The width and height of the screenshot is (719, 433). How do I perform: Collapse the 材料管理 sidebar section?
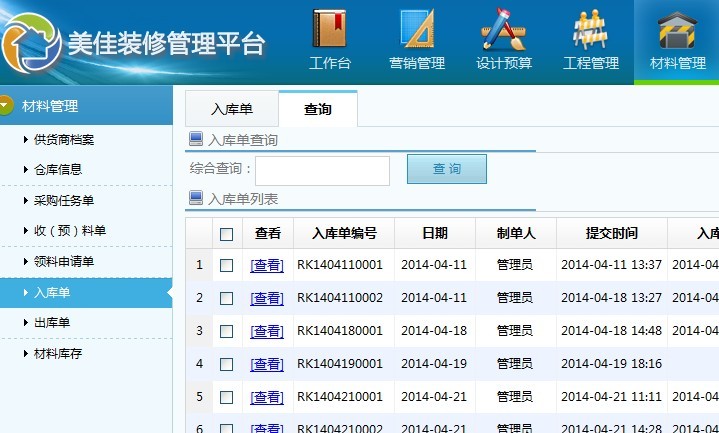pyautogui.click(x=7, y=105)
